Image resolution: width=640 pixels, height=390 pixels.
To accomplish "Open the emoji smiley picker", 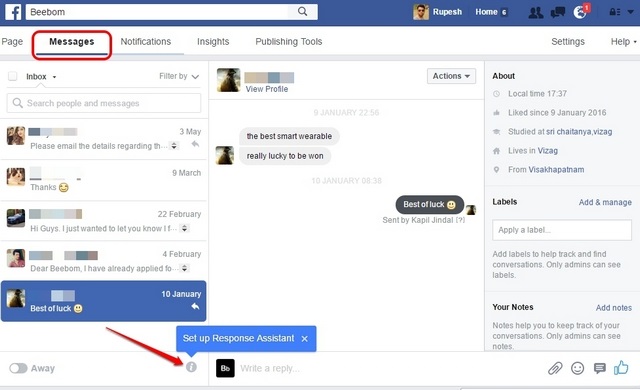I will point(577,368).
